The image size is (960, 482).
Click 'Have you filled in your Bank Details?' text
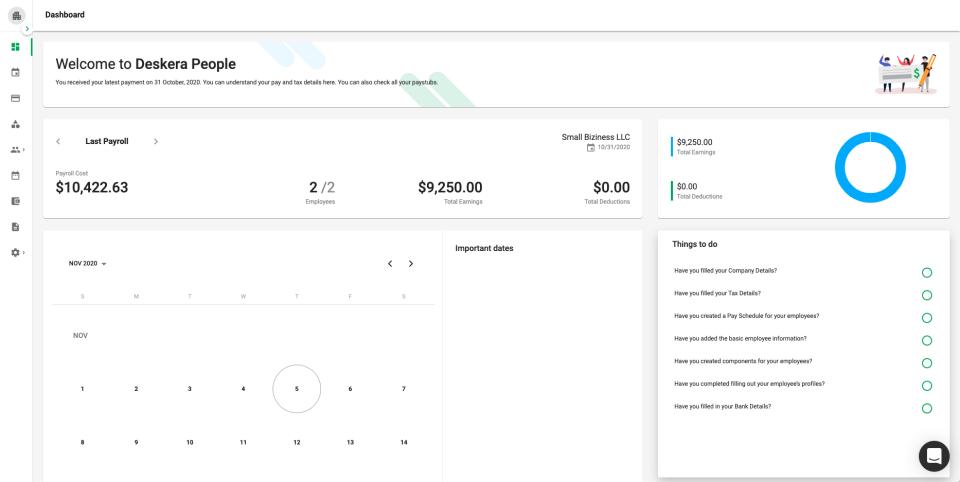722,406
